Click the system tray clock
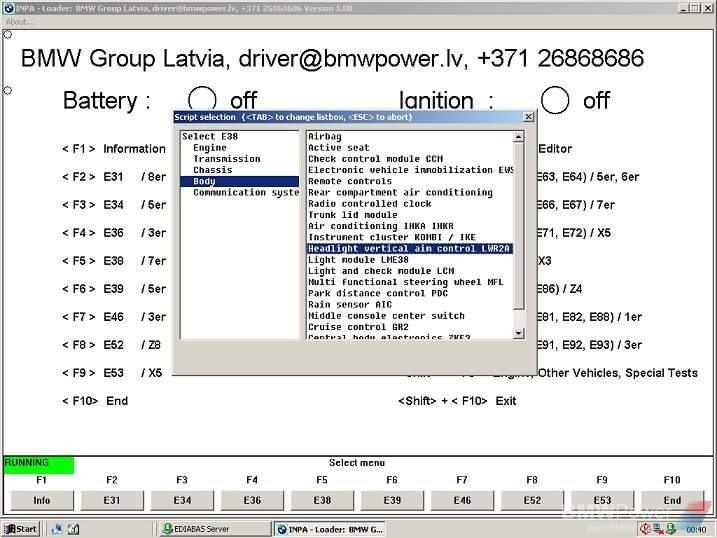Image resolution: width=717 pixels, height=538 pixels. [696, 529]
